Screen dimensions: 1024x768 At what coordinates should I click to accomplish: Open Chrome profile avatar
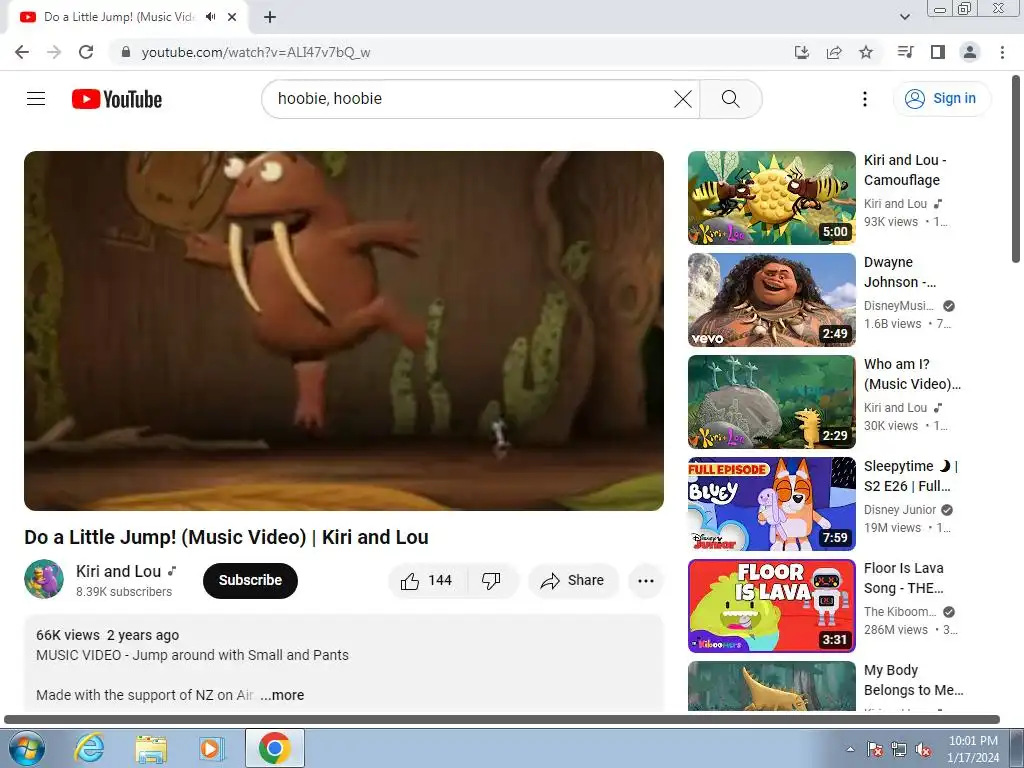point(970,52)
